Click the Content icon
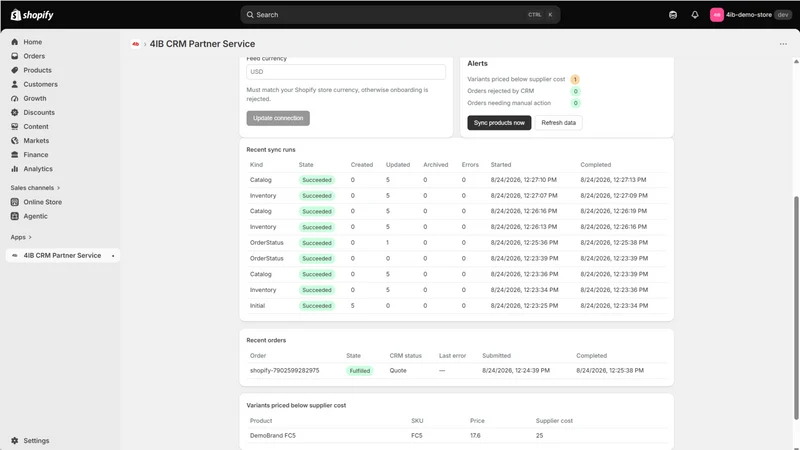This screenshot has height=450, width=800. 15,127
